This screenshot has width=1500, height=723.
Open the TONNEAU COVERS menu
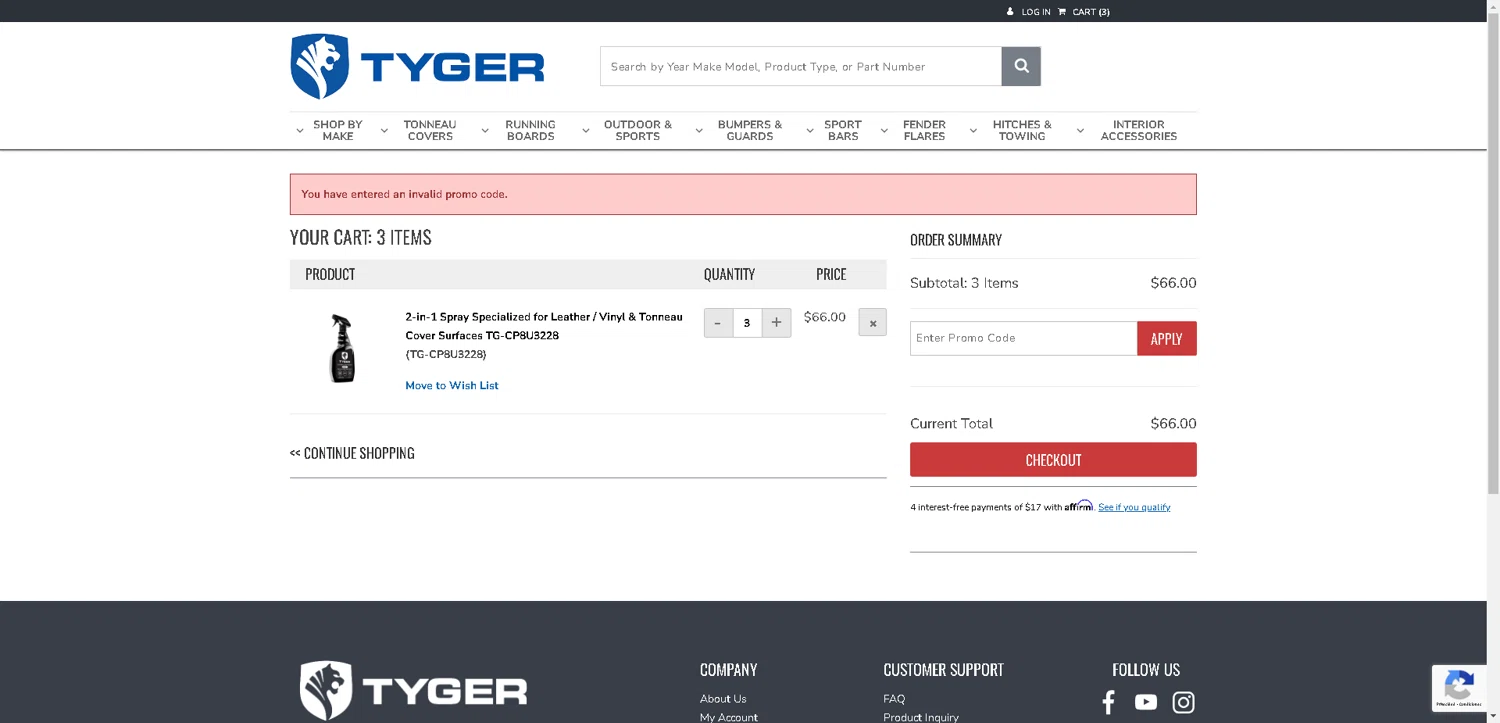click(430, 131)
